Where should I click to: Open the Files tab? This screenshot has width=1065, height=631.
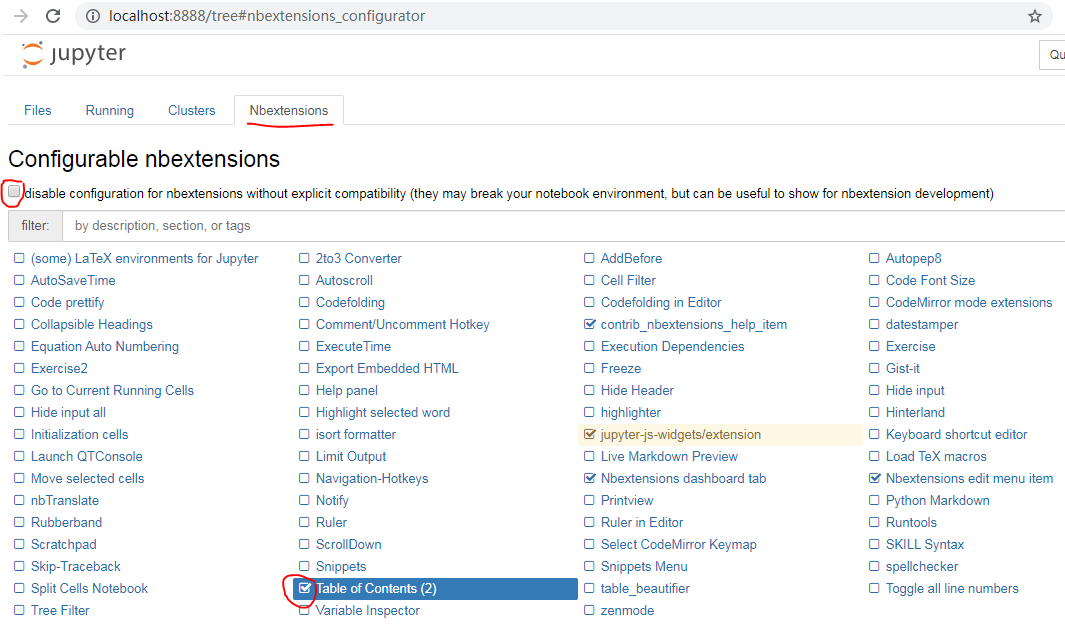pos(37,111)
